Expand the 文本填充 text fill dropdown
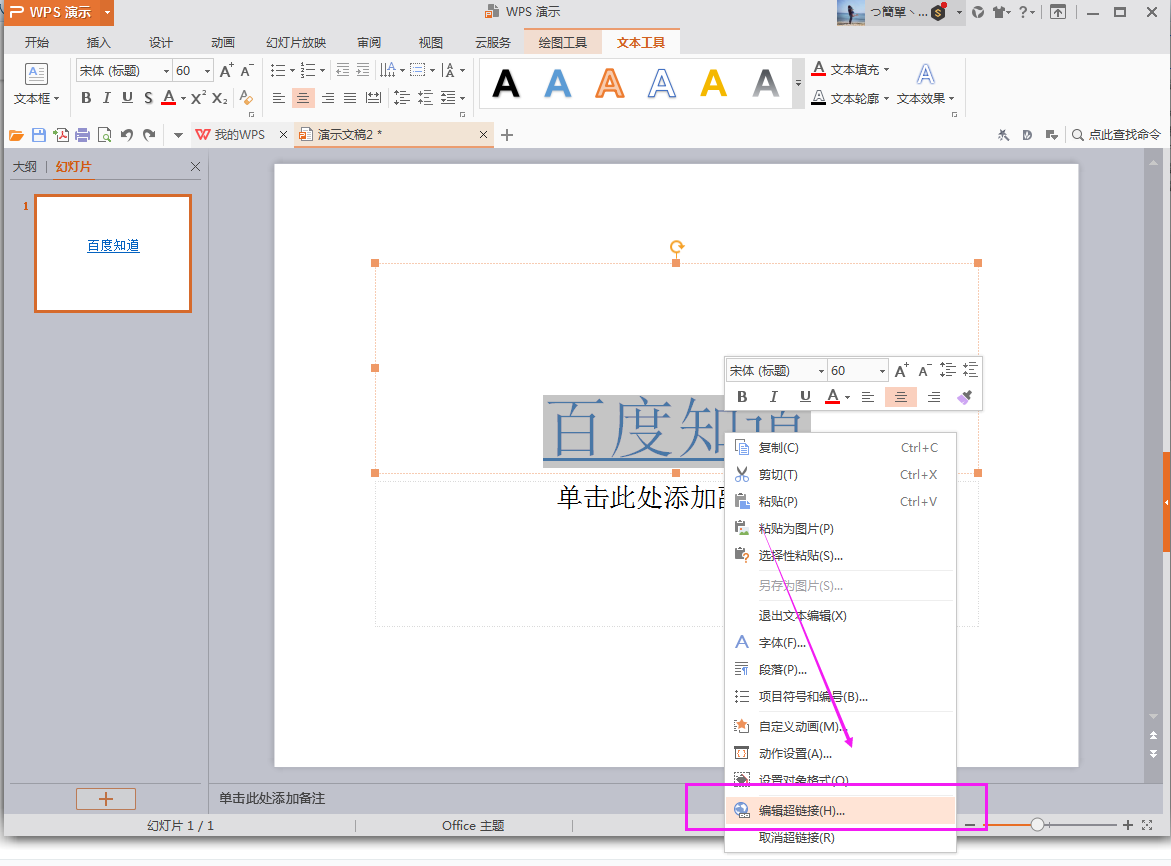Image resolution: width=1171 pixels, height=866 pixels. [x=886, y=69]
